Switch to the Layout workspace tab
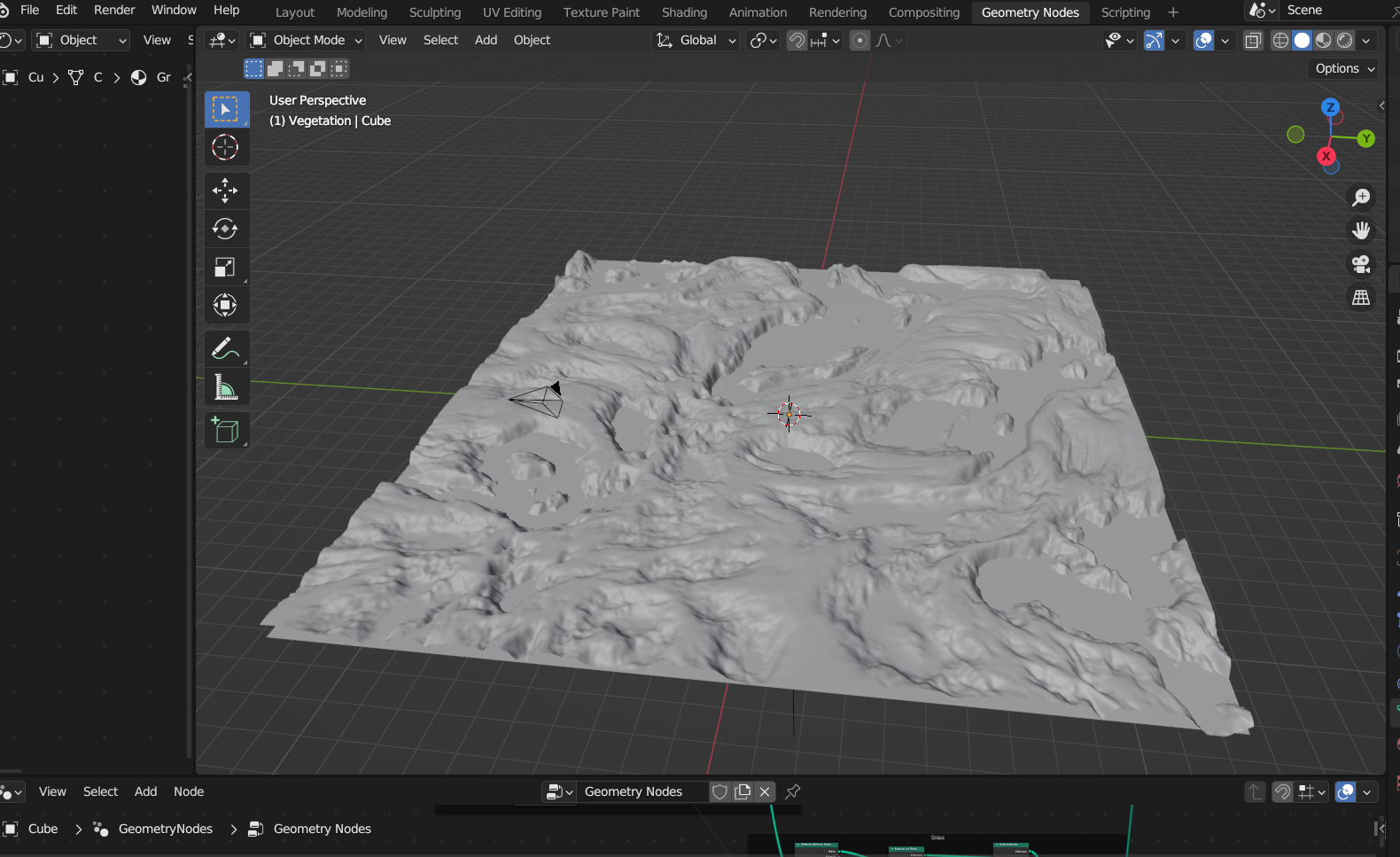The height and width of the screenshot is (857, 1400). point(295,12)
